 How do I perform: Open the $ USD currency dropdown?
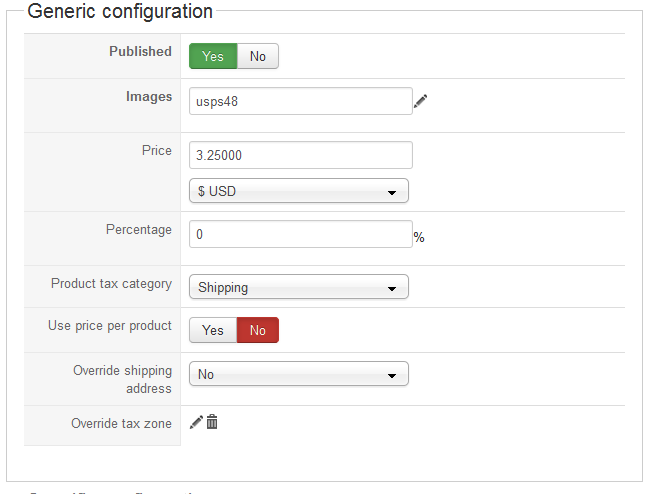click(x=298, y=191)
